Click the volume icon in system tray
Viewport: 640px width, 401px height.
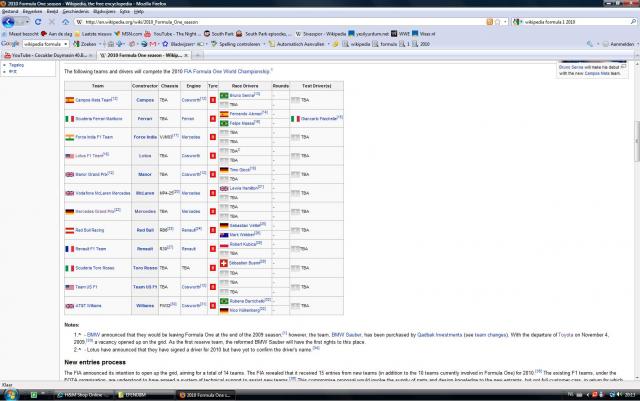point(619,394)
